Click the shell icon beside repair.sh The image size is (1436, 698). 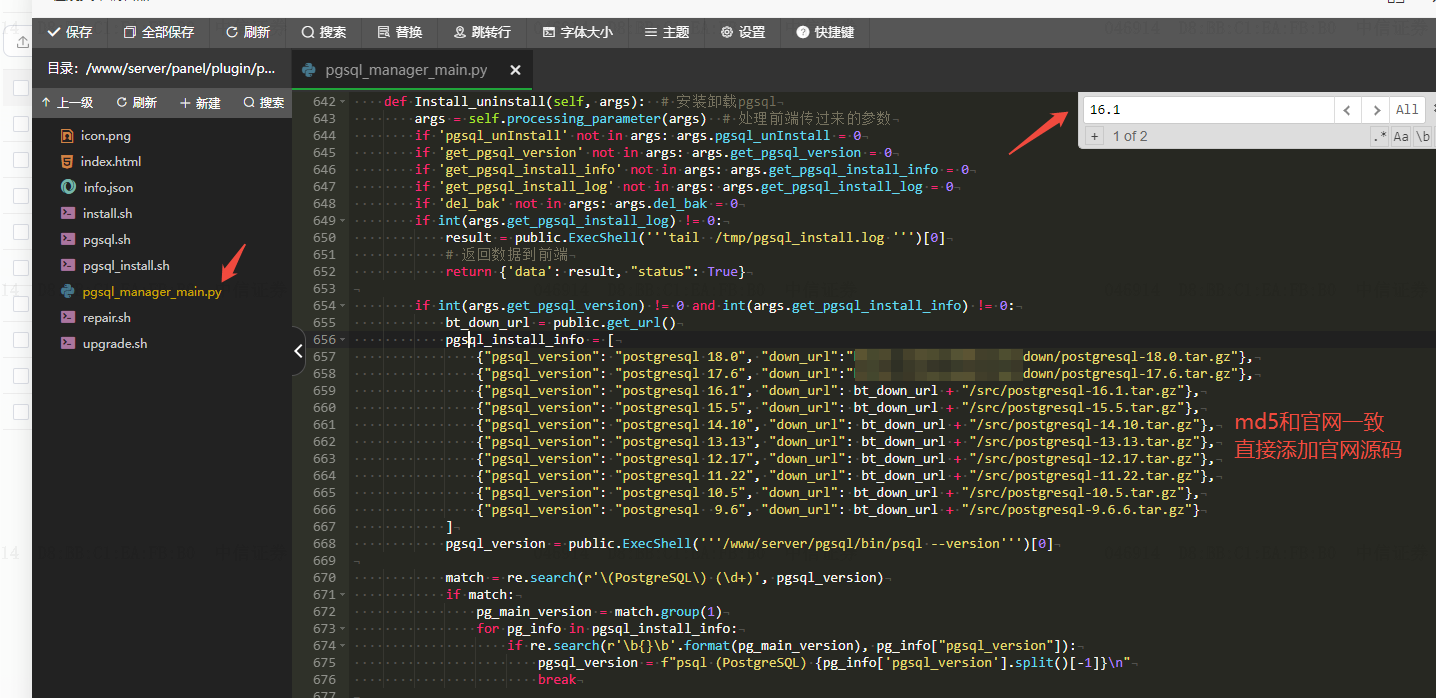tap(68, 317)
